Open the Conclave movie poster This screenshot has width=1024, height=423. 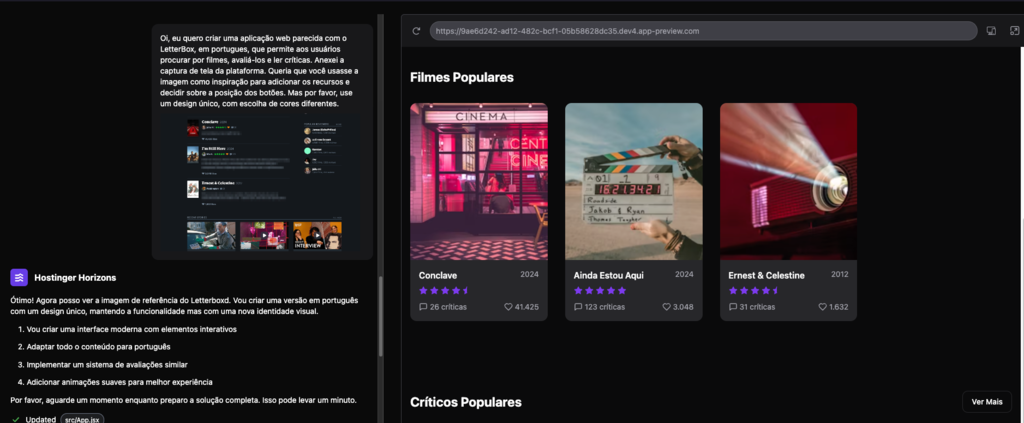point(479,181)
